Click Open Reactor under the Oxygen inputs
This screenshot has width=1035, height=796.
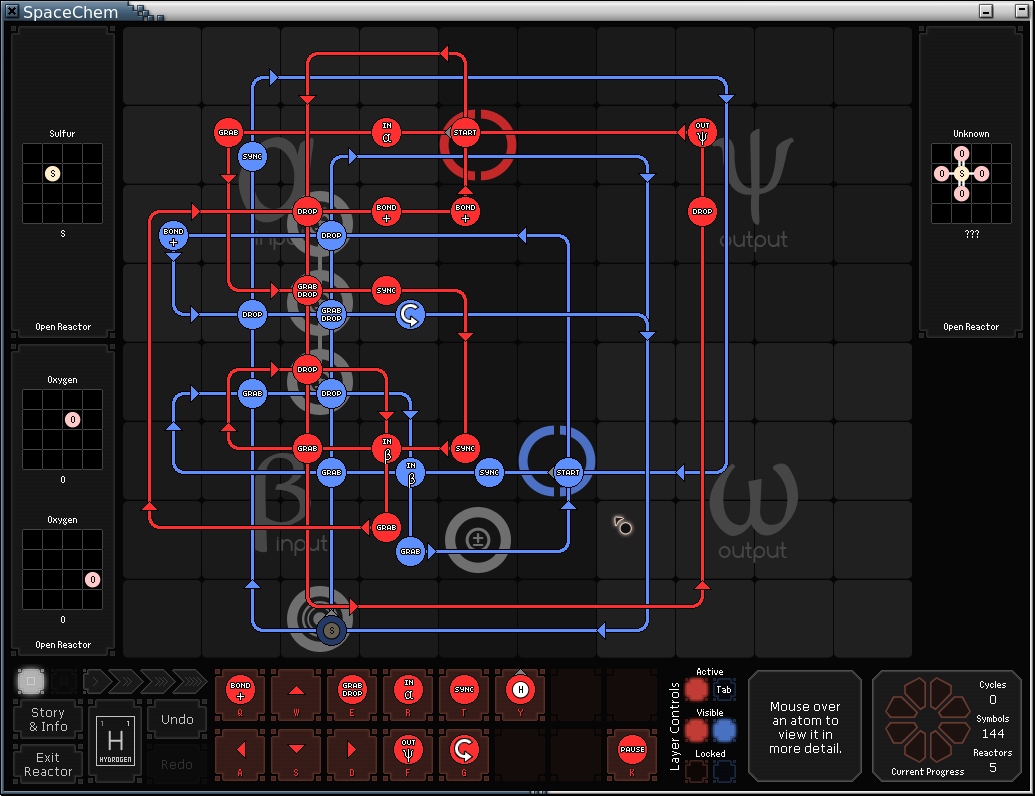[x=63, y=645]
